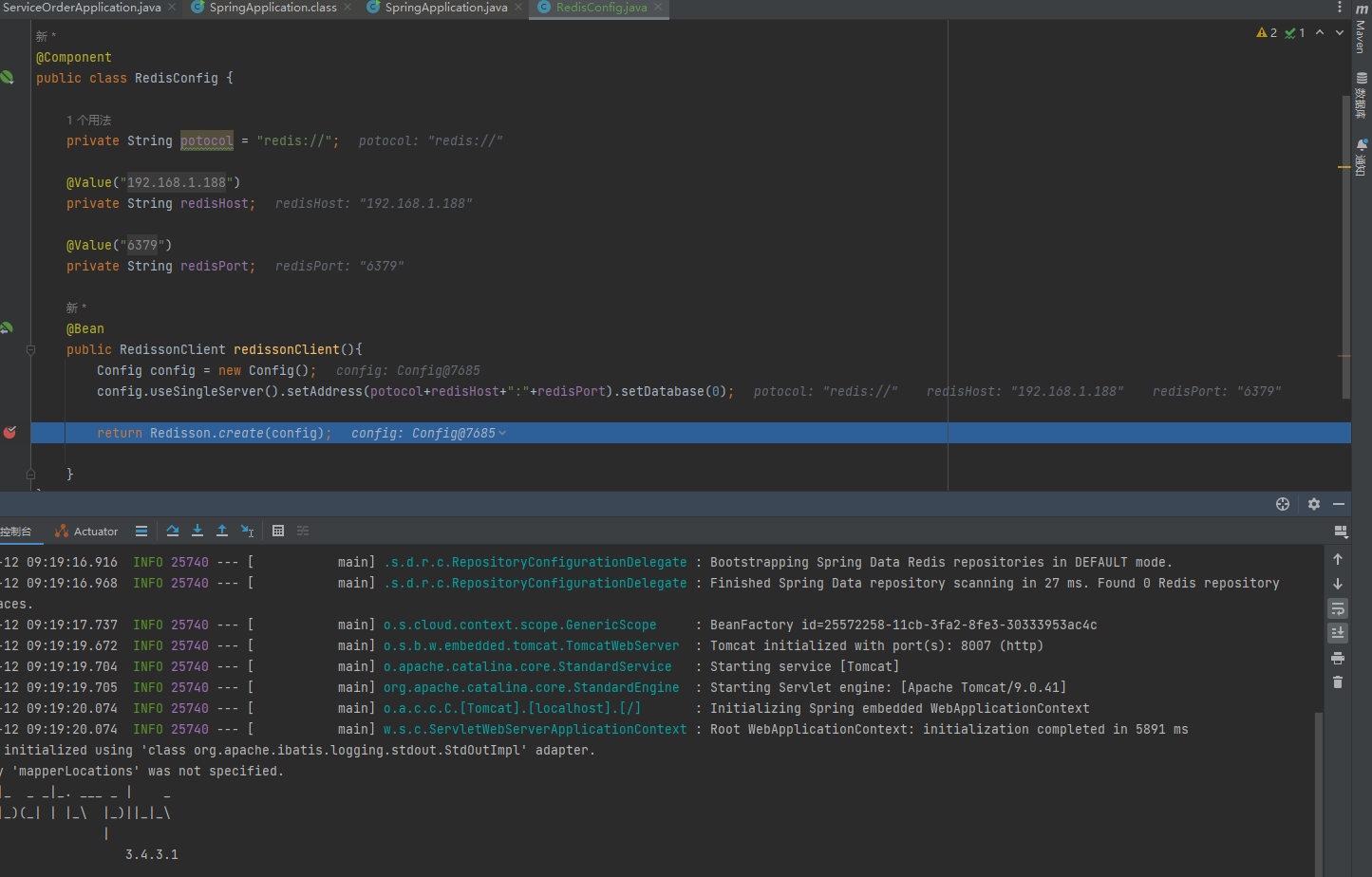The width and height of the screenshot is (1372, 877).
Task: Click the Trace Current Stream Chain icon
Action: [303, 532]
